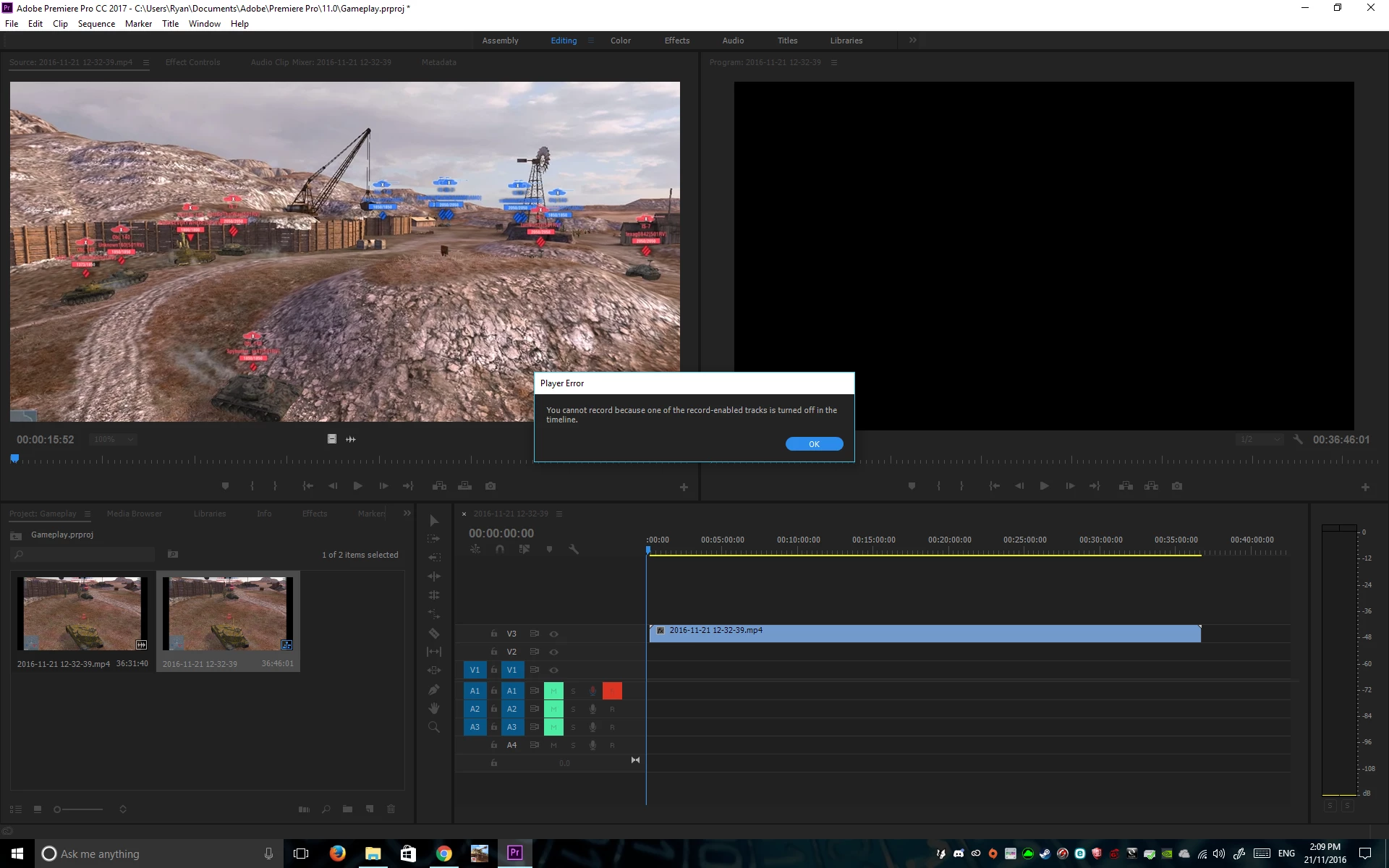The height and width of the screenshot is (868, 1389).
Task: Toggle V3 track output eye
Action: (554, 634)
